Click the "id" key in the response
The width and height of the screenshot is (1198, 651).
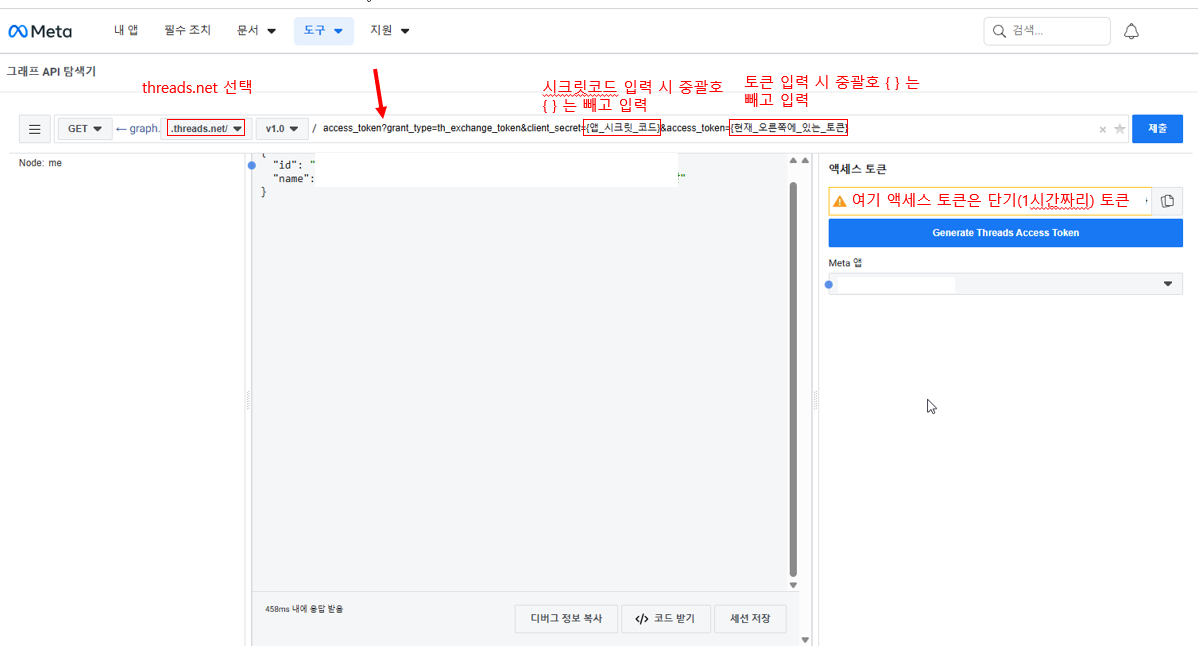[x=284, y=165]
